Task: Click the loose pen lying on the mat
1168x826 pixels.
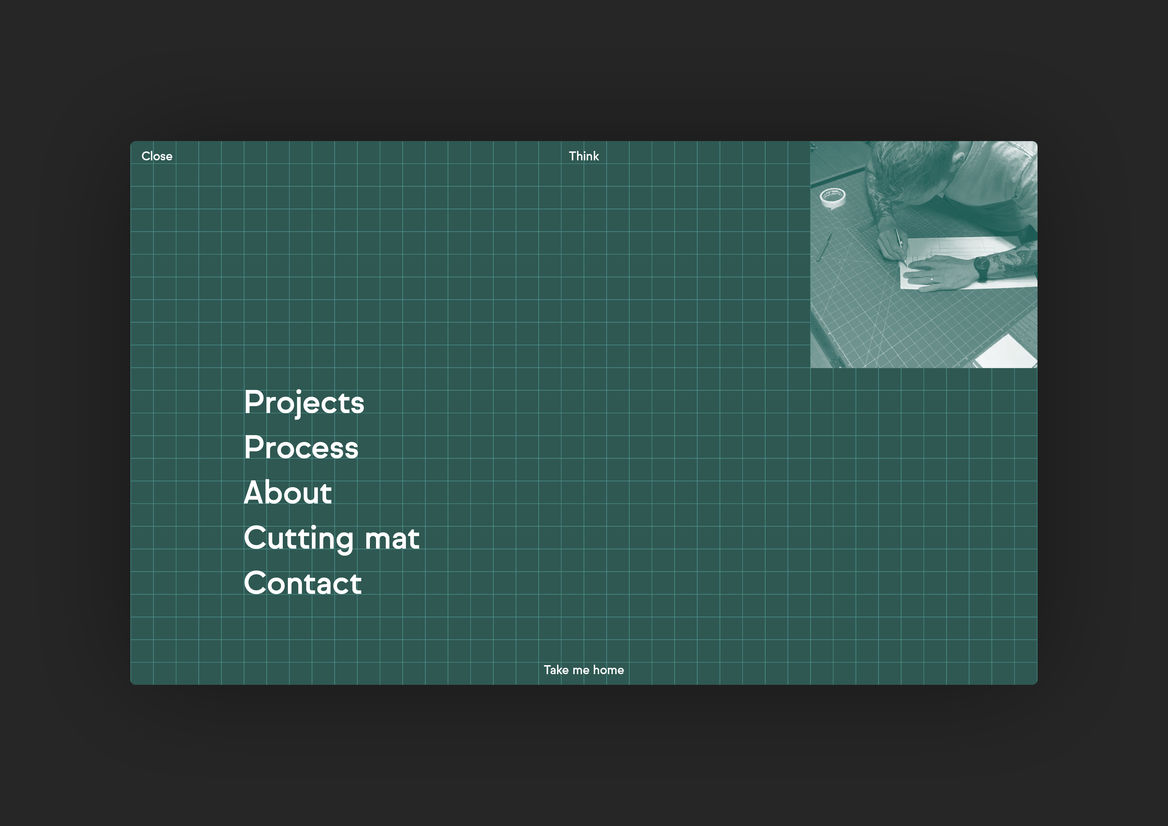Action: pos(825,247)
